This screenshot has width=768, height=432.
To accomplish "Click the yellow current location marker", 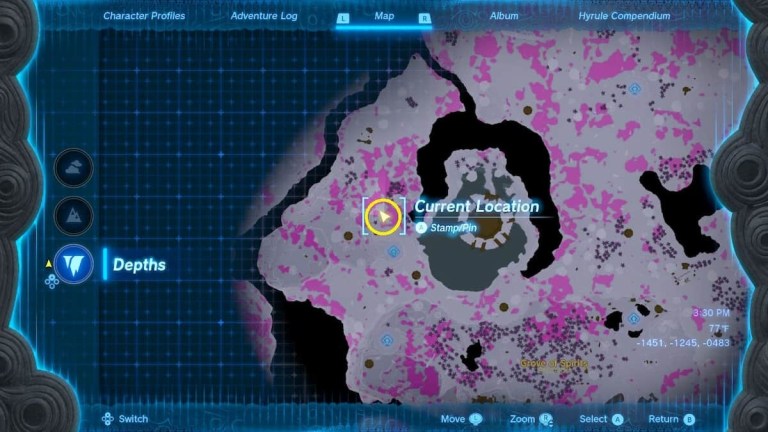I will click(383, 216).
